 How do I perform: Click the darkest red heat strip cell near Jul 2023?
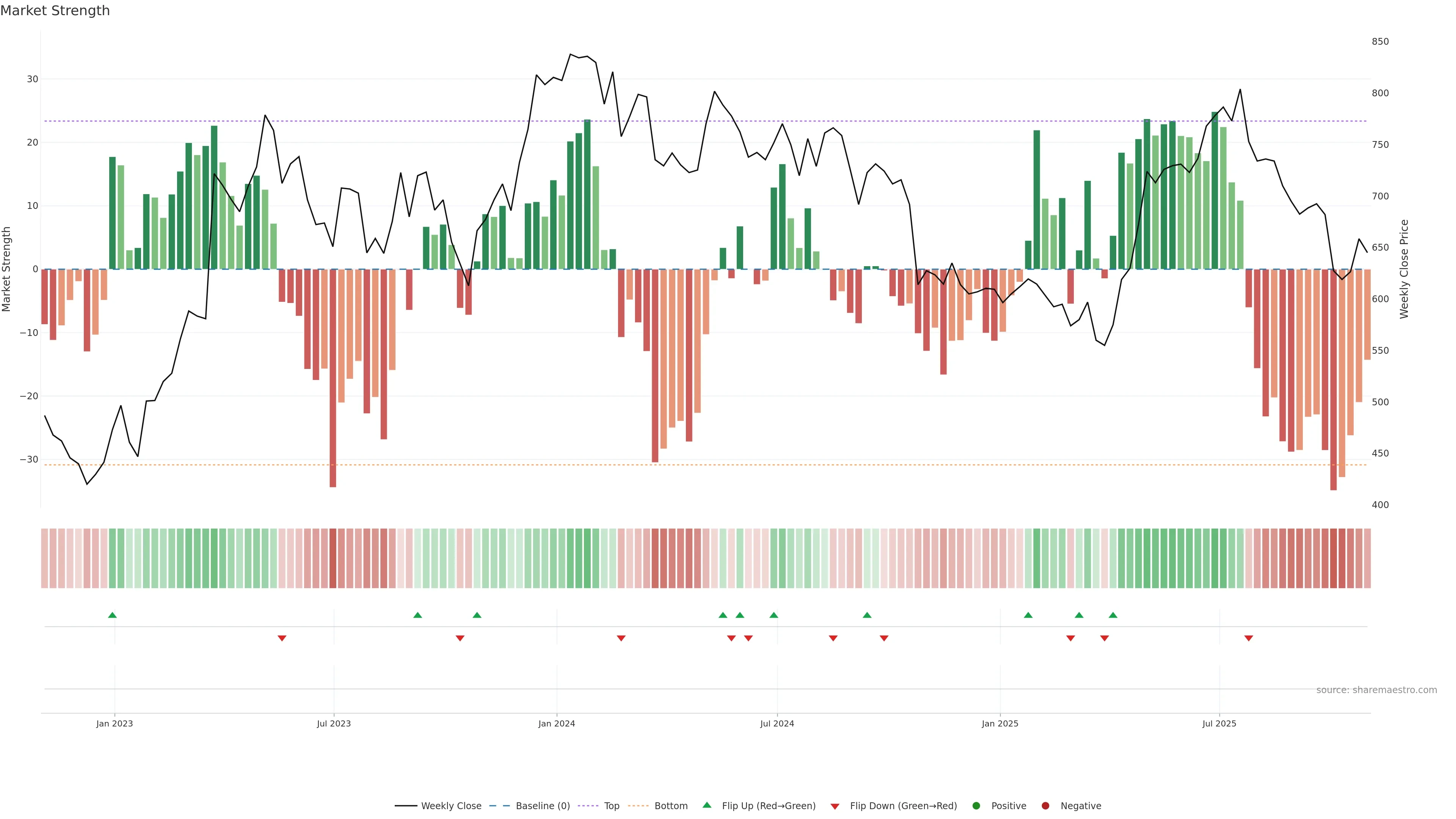(333, 558)
